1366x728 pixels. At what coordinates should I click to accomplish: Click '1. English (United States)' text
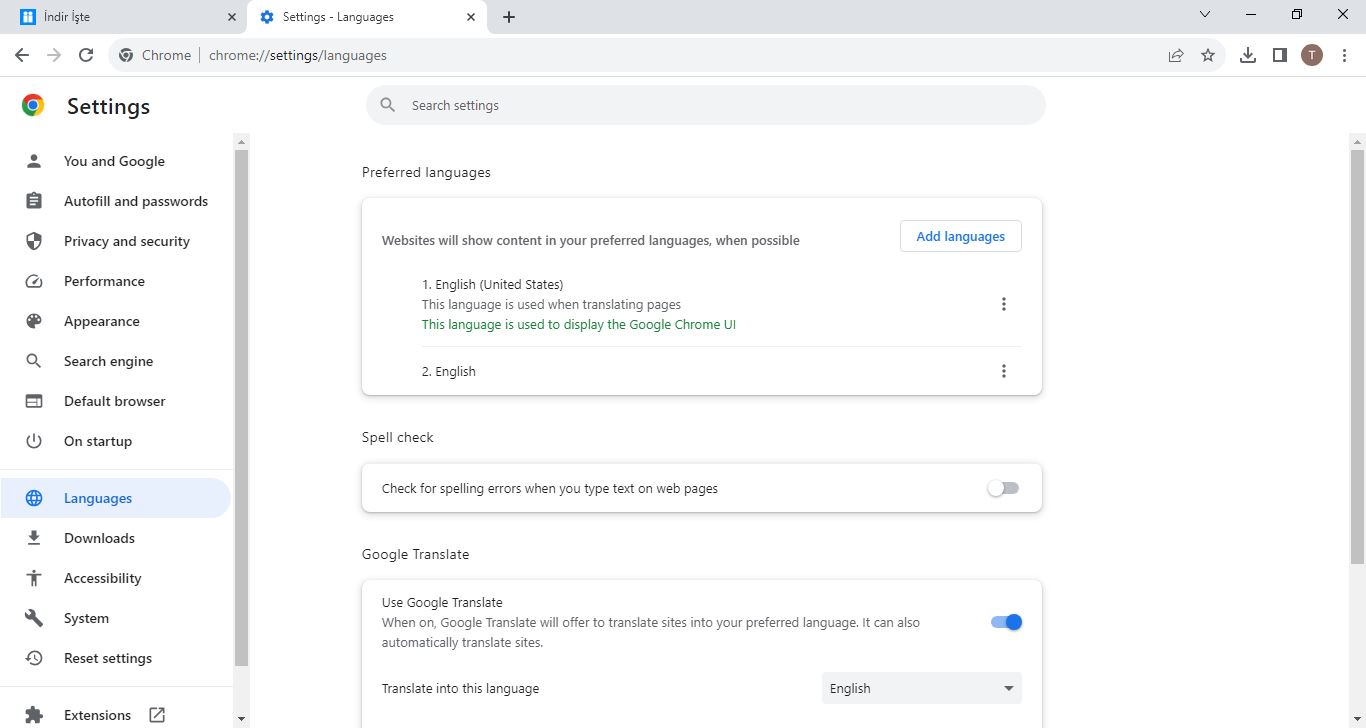click(x=492, y=284)
